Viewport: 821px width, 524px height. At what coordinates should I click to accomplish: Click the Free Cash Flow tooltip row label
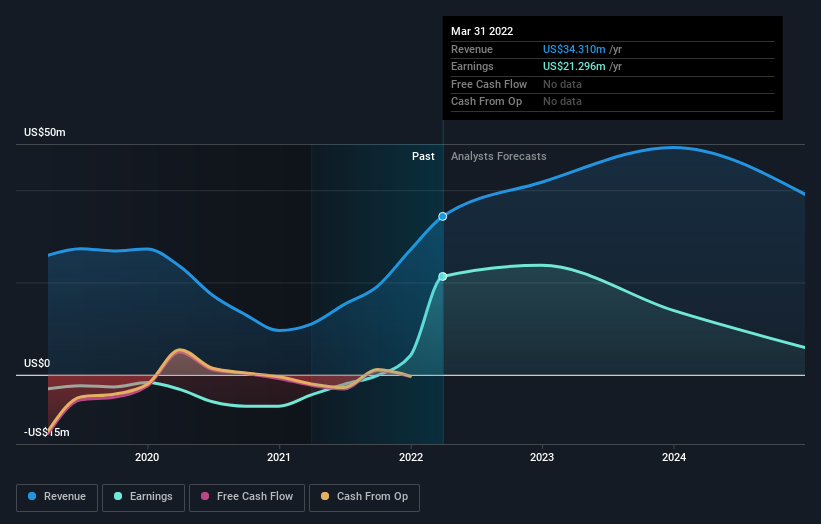tap(489, 84)
